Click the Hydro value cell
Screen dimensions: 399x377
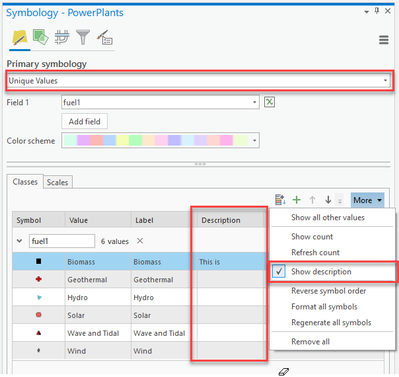98,297
